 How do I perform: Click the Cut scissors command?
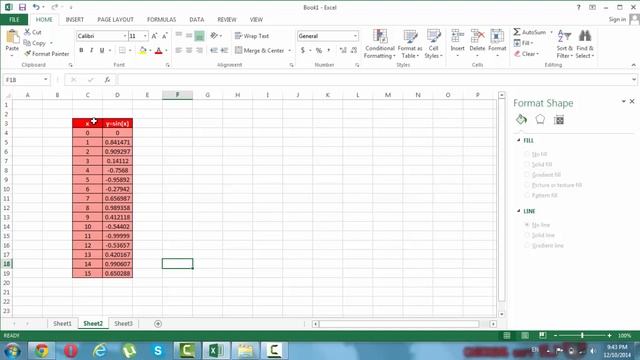tap(33, 32)
